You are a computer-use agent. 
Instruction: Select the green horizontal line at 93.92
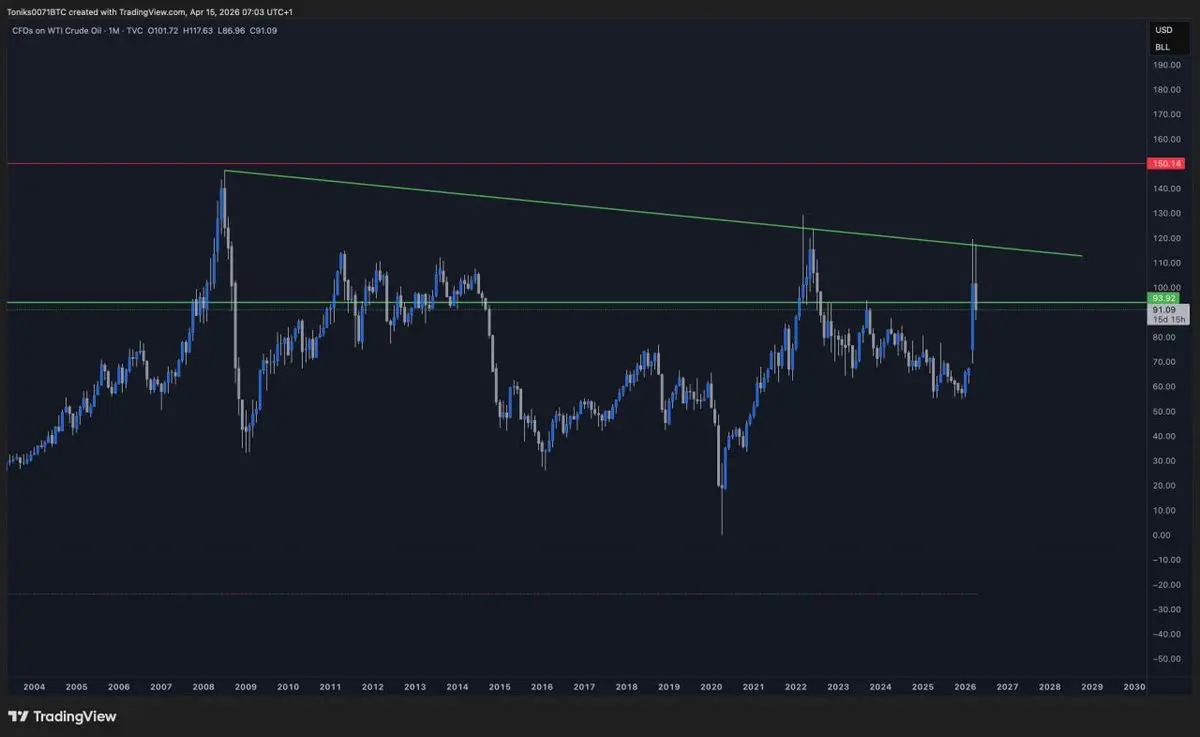[x=575, y=302]
